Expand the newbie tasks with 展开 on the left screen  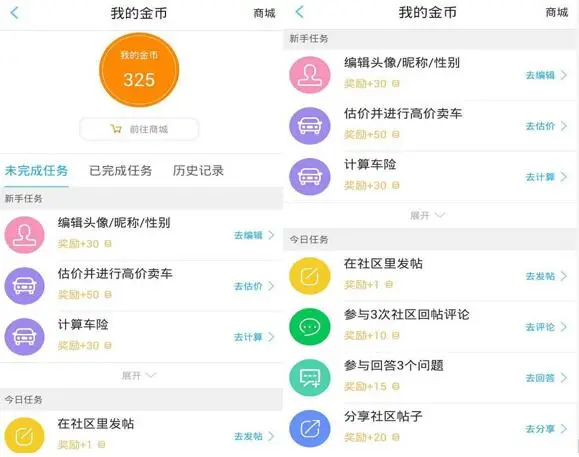pos(139,375)
